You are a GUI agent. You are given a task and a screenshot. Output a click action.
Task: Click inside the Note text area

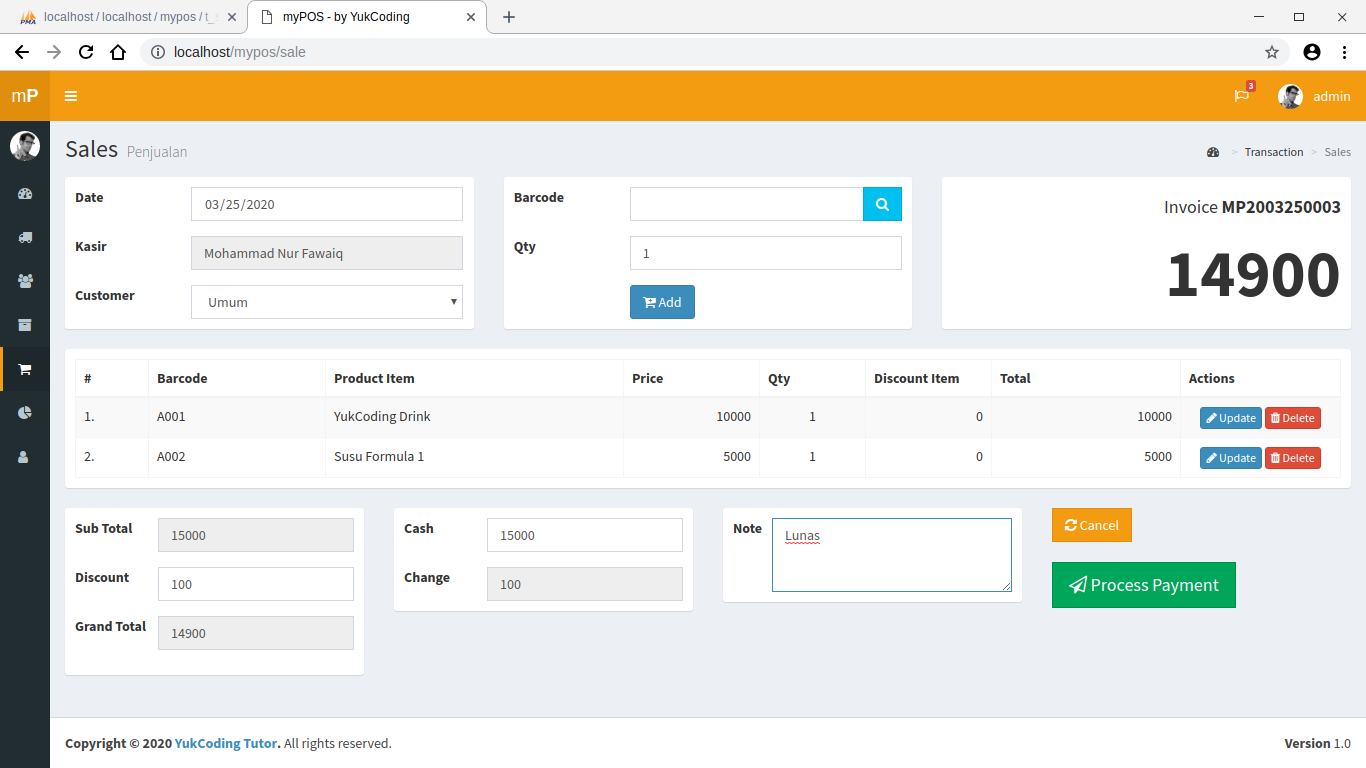pyautogui.click(x=890, y=555)
